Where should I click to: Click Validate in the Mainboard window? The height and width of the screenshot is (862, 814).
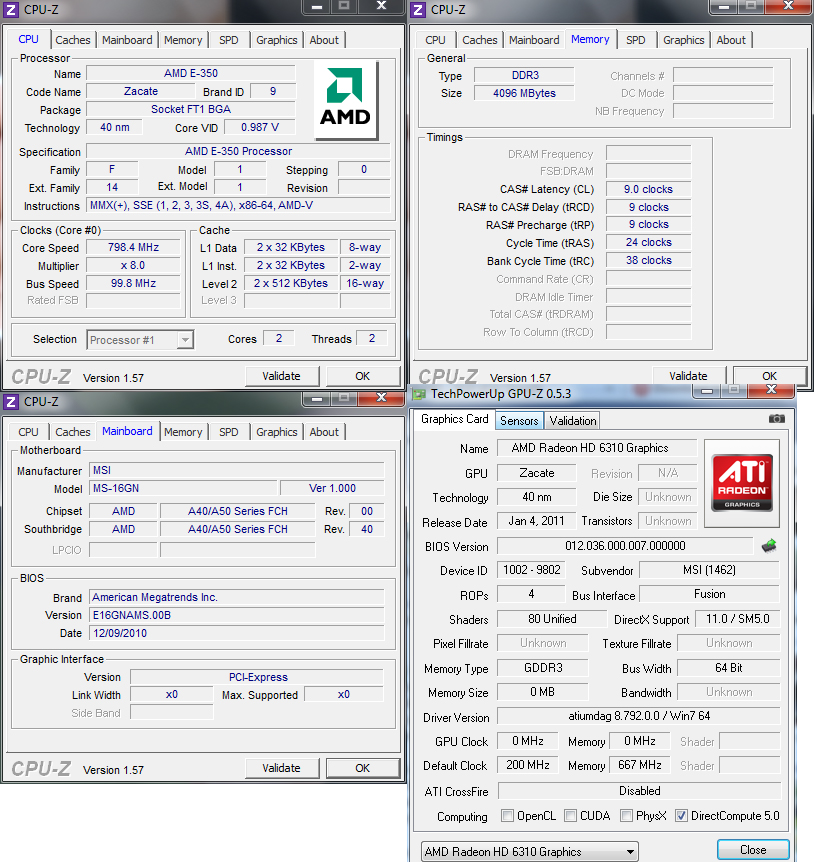point(281,768)
